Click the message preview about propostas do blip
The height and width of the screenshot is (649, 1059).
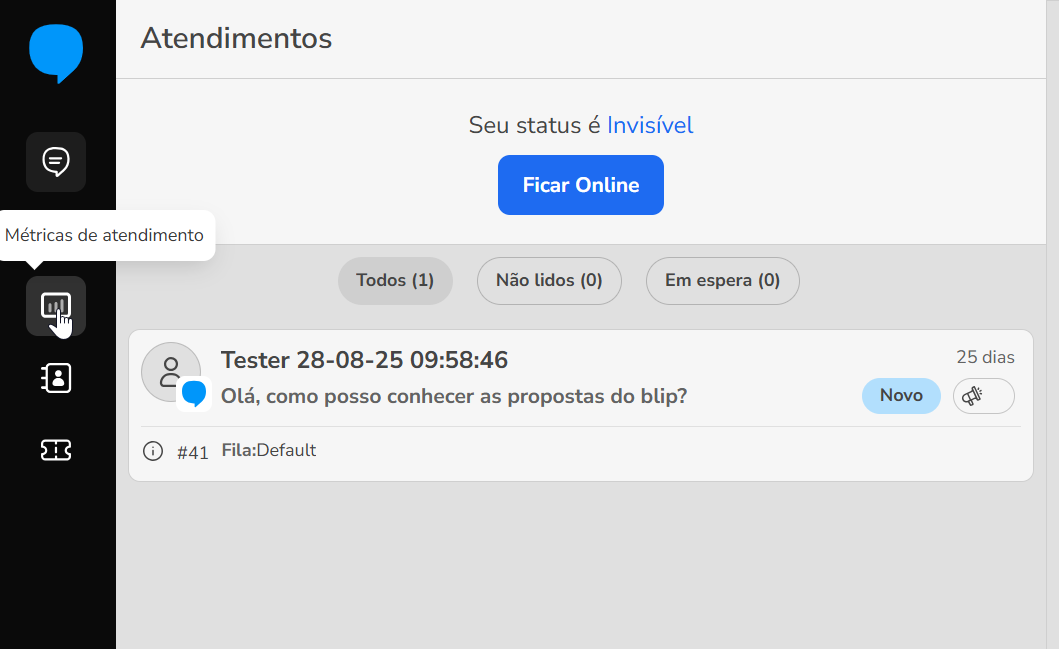tap(453, 395)
